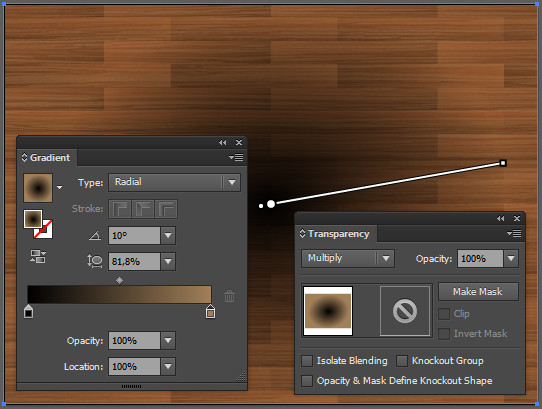The height and width of the screenshot is (409, 542).
Task: Open the gradient angle dropdown arrow
Action: click(x=168, y=235)
